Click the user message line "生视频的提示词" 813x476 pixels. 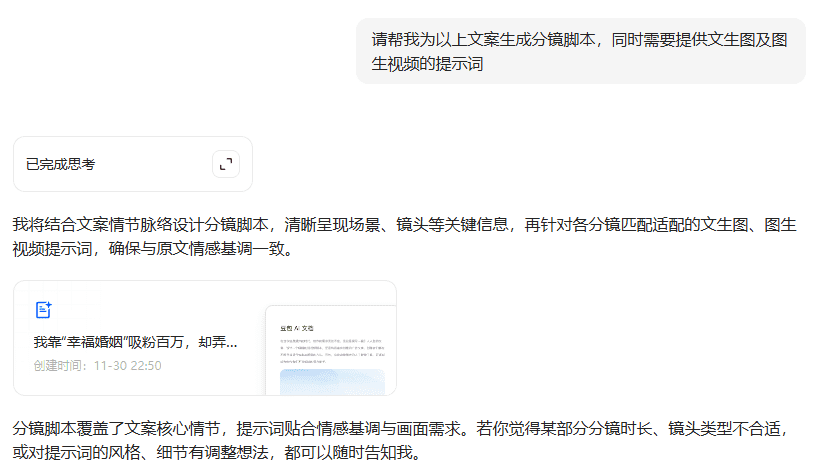point(428,63)
